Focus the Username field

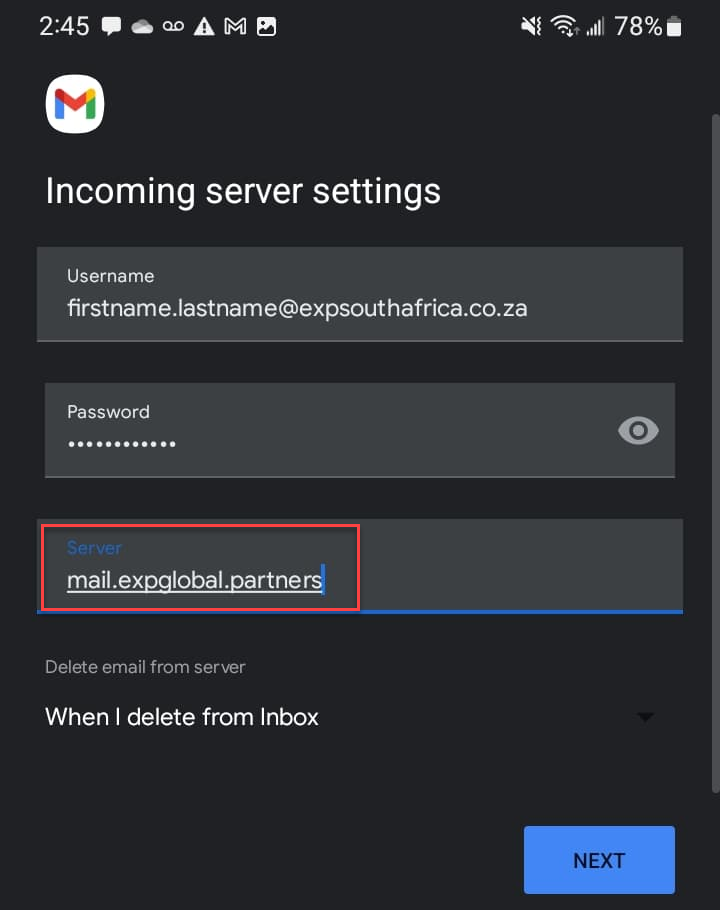click(x=360, y=294)
